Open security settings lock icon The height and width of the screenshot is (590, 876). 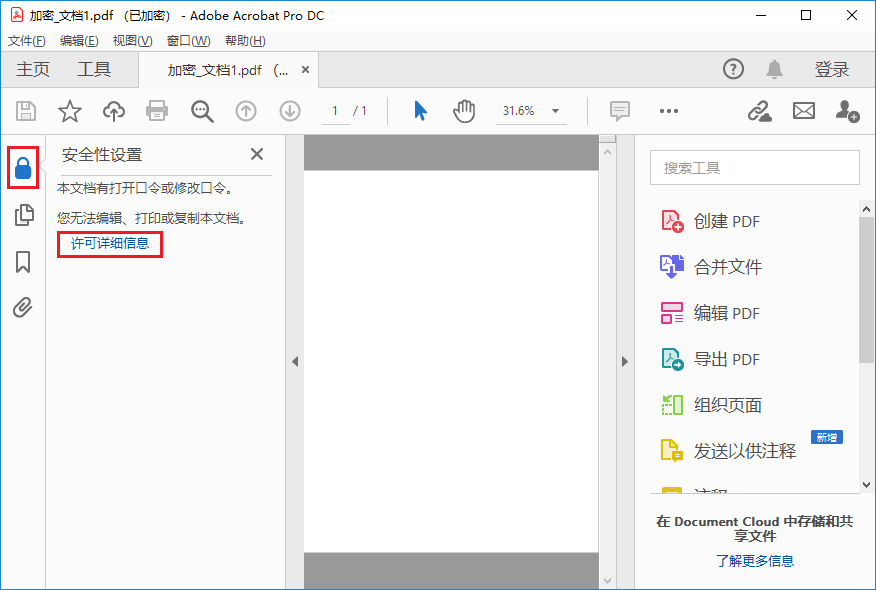(x=23, y=168)
